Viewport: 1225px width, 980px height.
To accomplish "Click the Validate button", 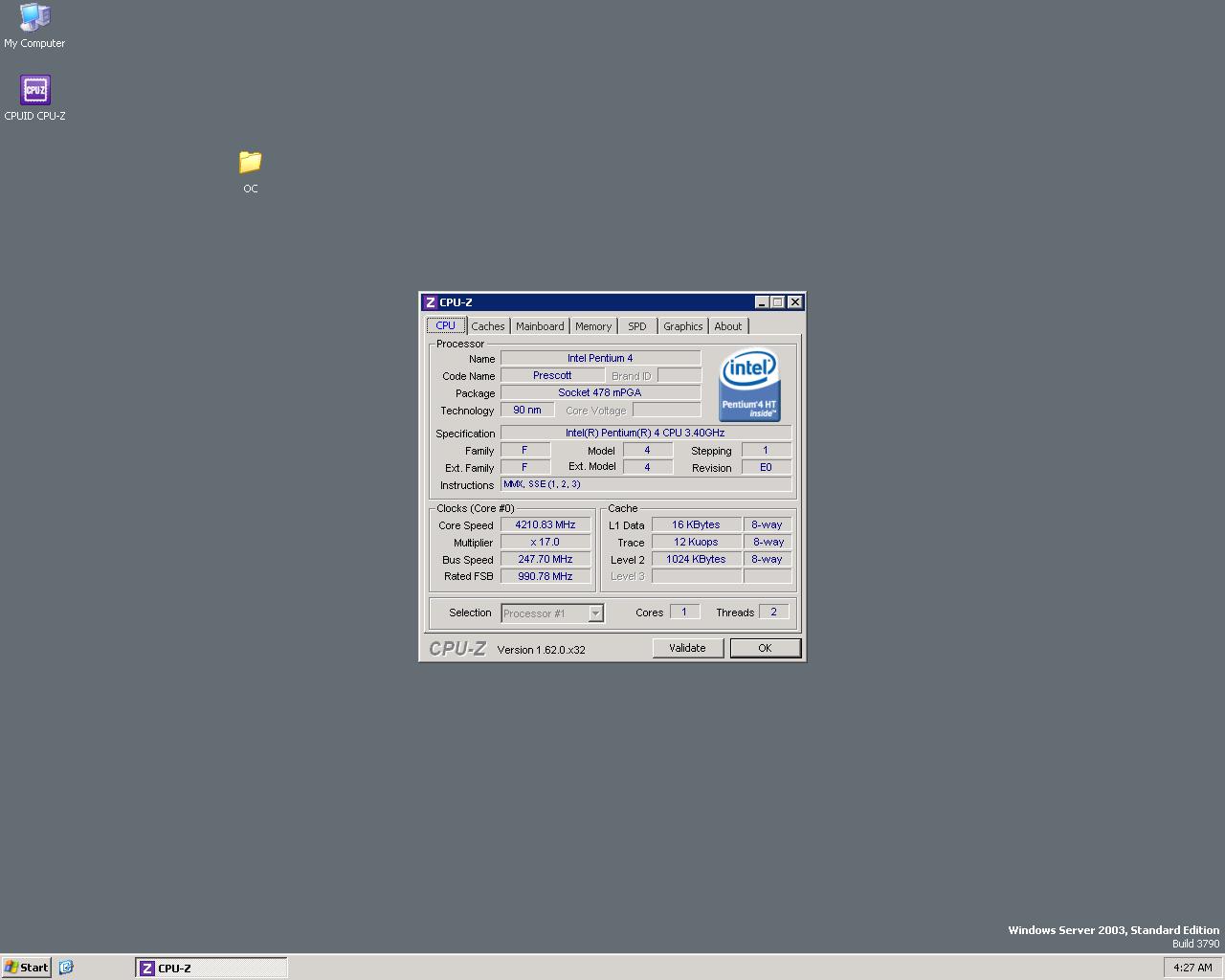I will coord(687,648).
